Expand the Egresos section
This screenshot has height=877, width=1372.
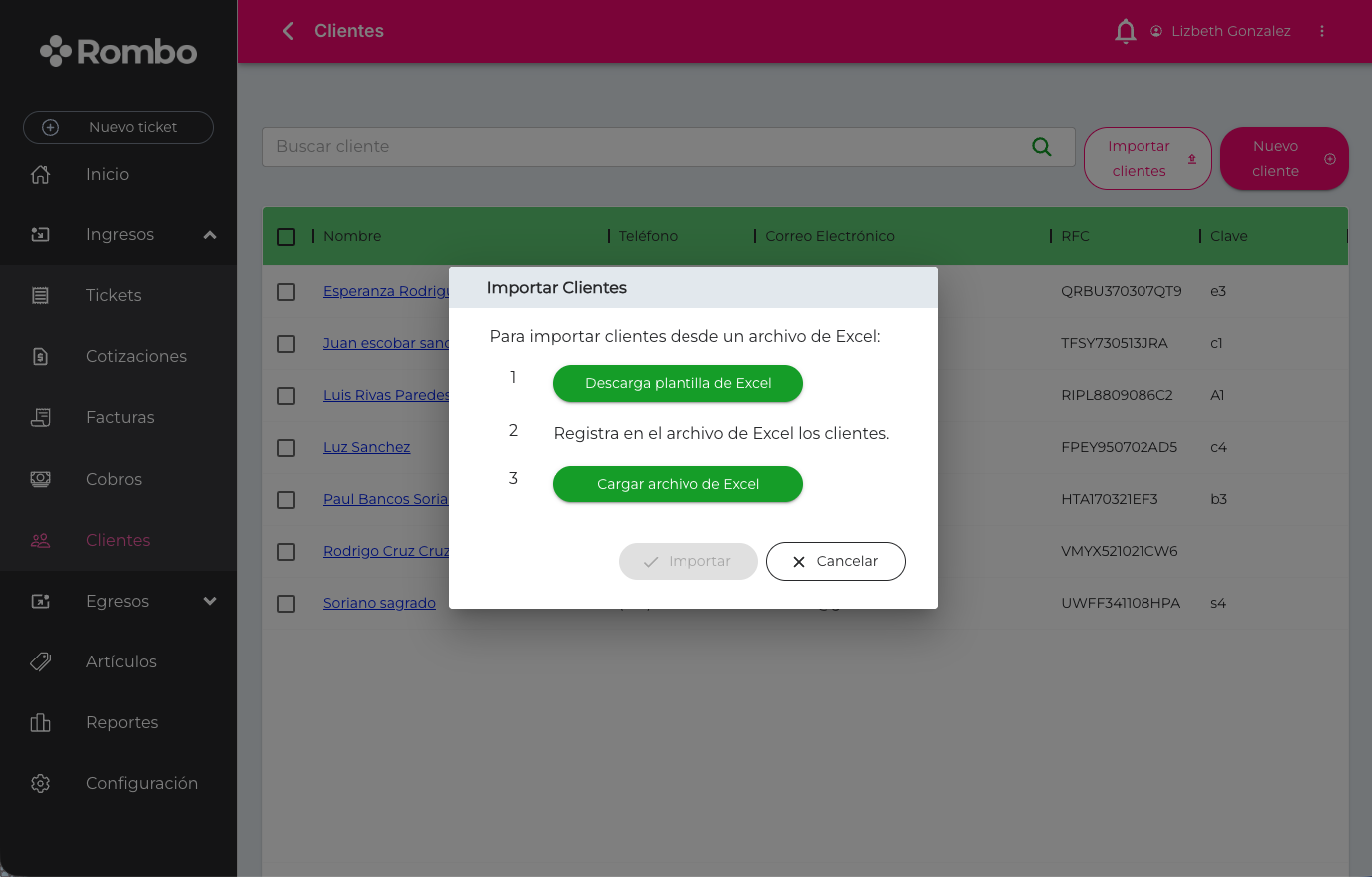(210, 601)
